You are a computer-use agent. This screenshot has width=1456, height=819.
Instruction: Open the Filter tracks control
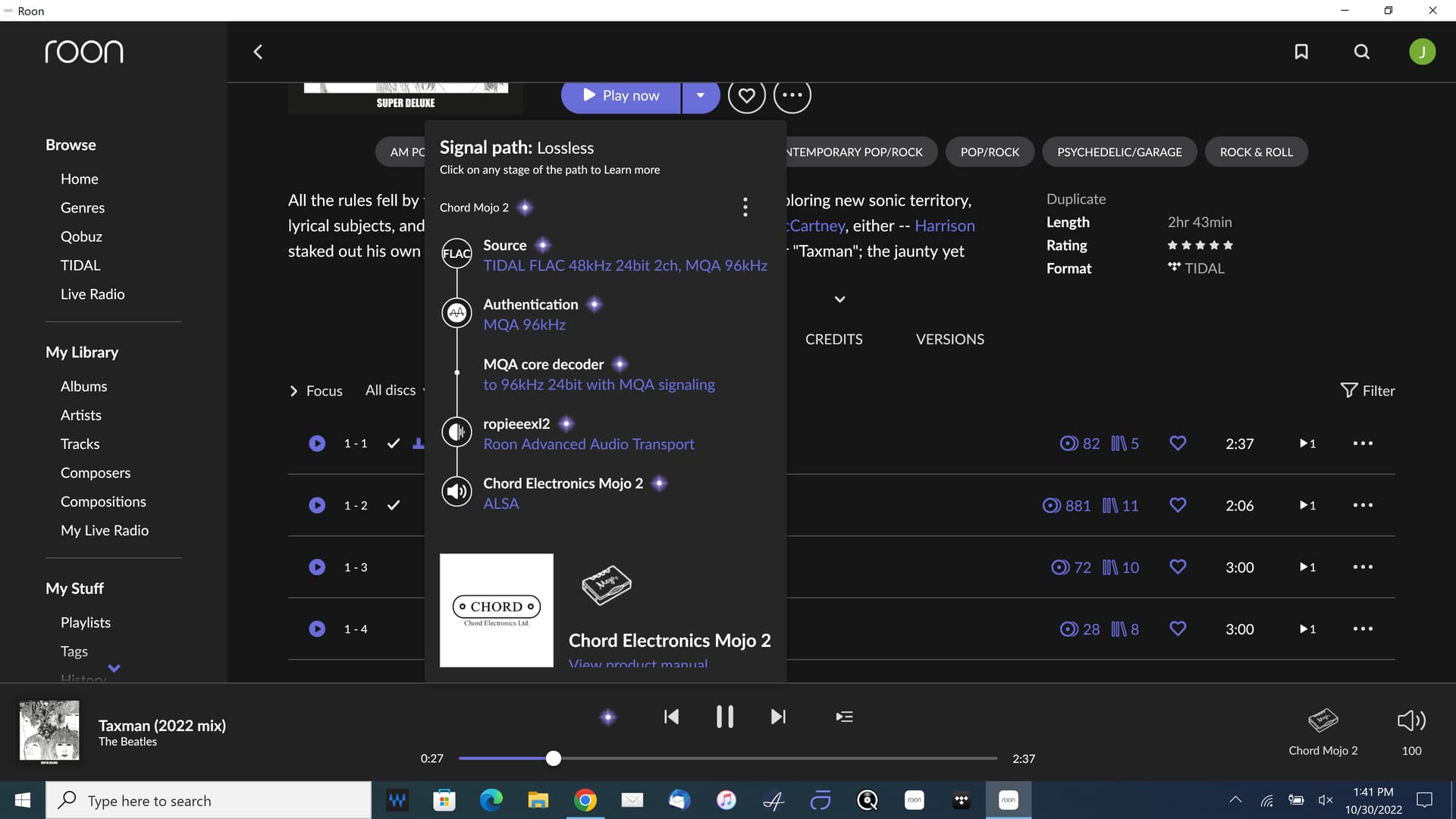(x=1367, y=391)
